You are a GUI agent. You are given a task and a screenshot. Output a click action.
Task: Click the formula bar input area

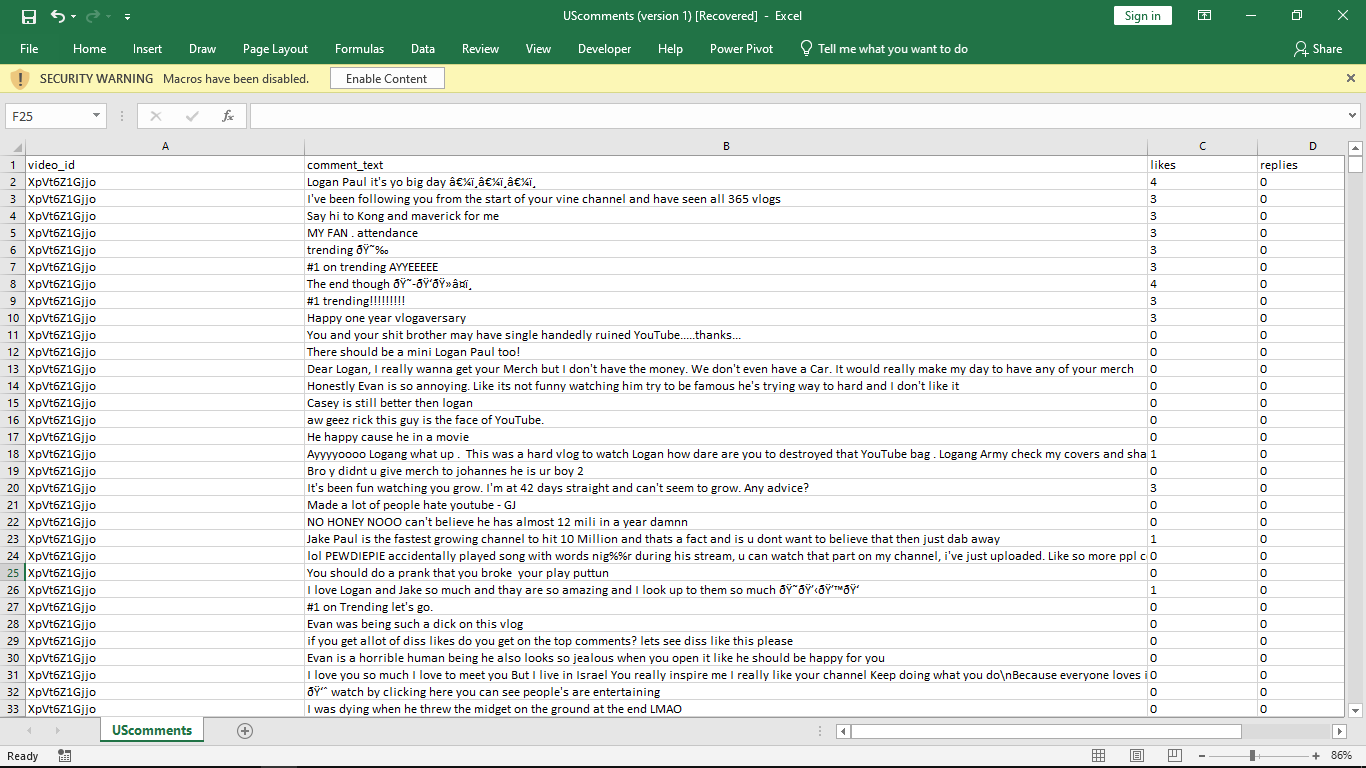pos(797,116)
